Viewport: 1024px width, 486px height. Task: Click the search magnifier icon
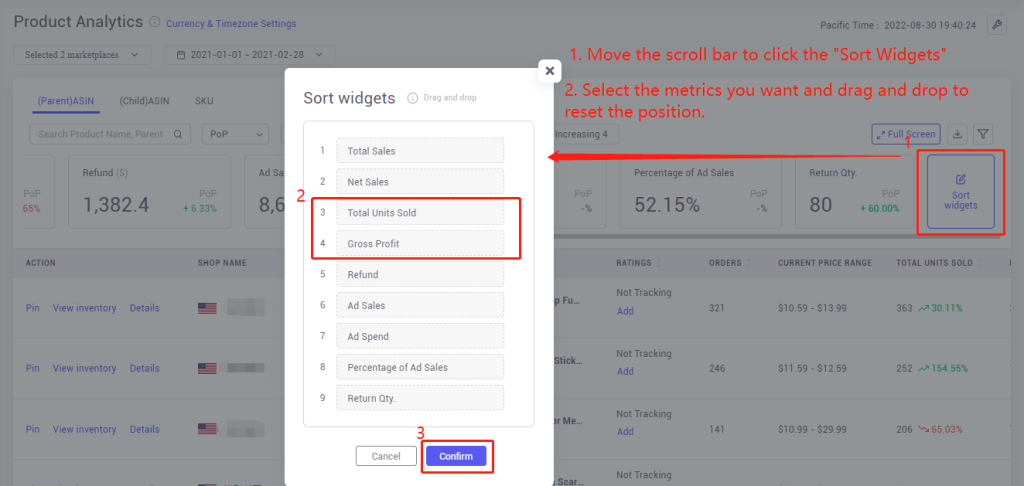(x=178, y=135)
